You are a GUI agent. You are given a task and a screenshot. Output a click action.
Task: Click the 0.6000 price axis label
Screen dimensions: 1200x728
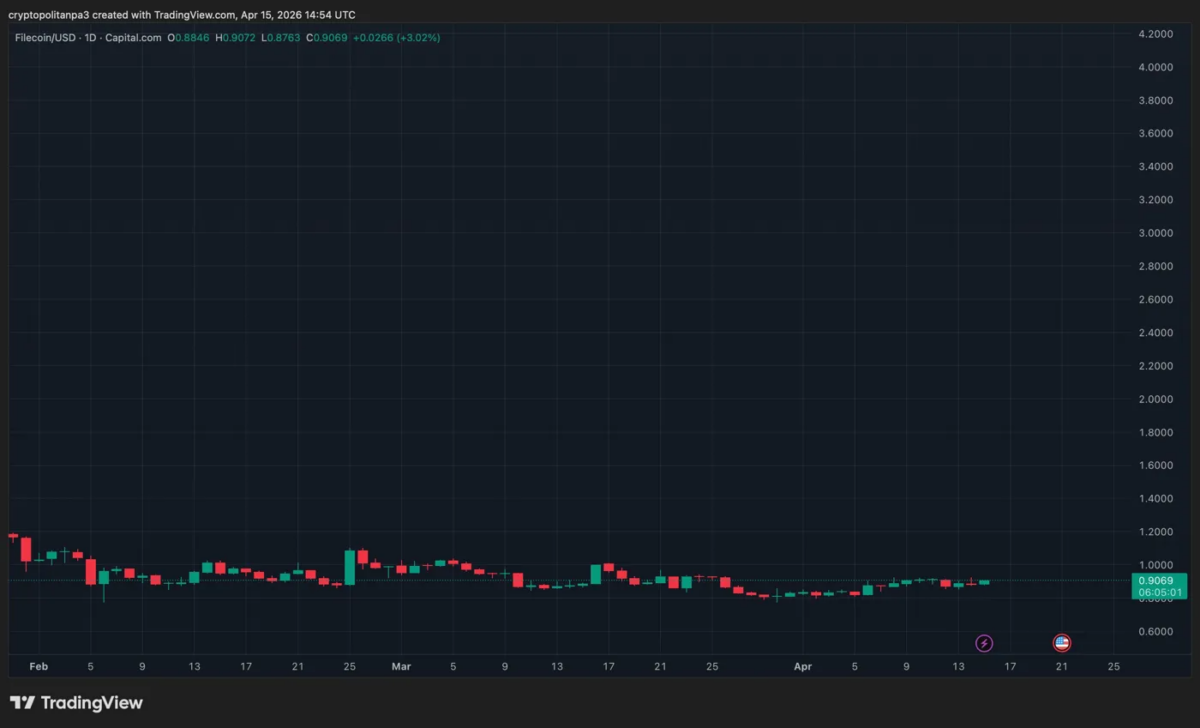pyautogui.click(x=1155, y=631)
